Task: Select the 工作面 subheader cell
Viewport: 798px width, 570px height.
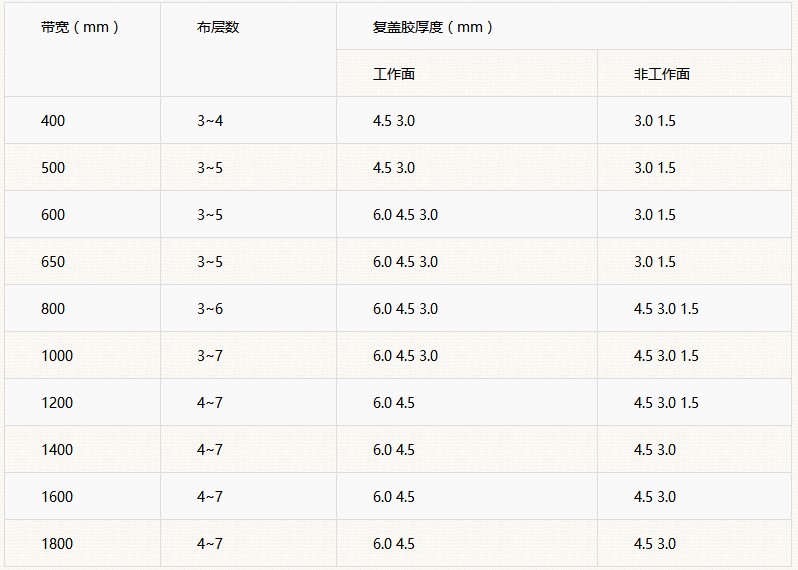Action: tap(467, 73)
